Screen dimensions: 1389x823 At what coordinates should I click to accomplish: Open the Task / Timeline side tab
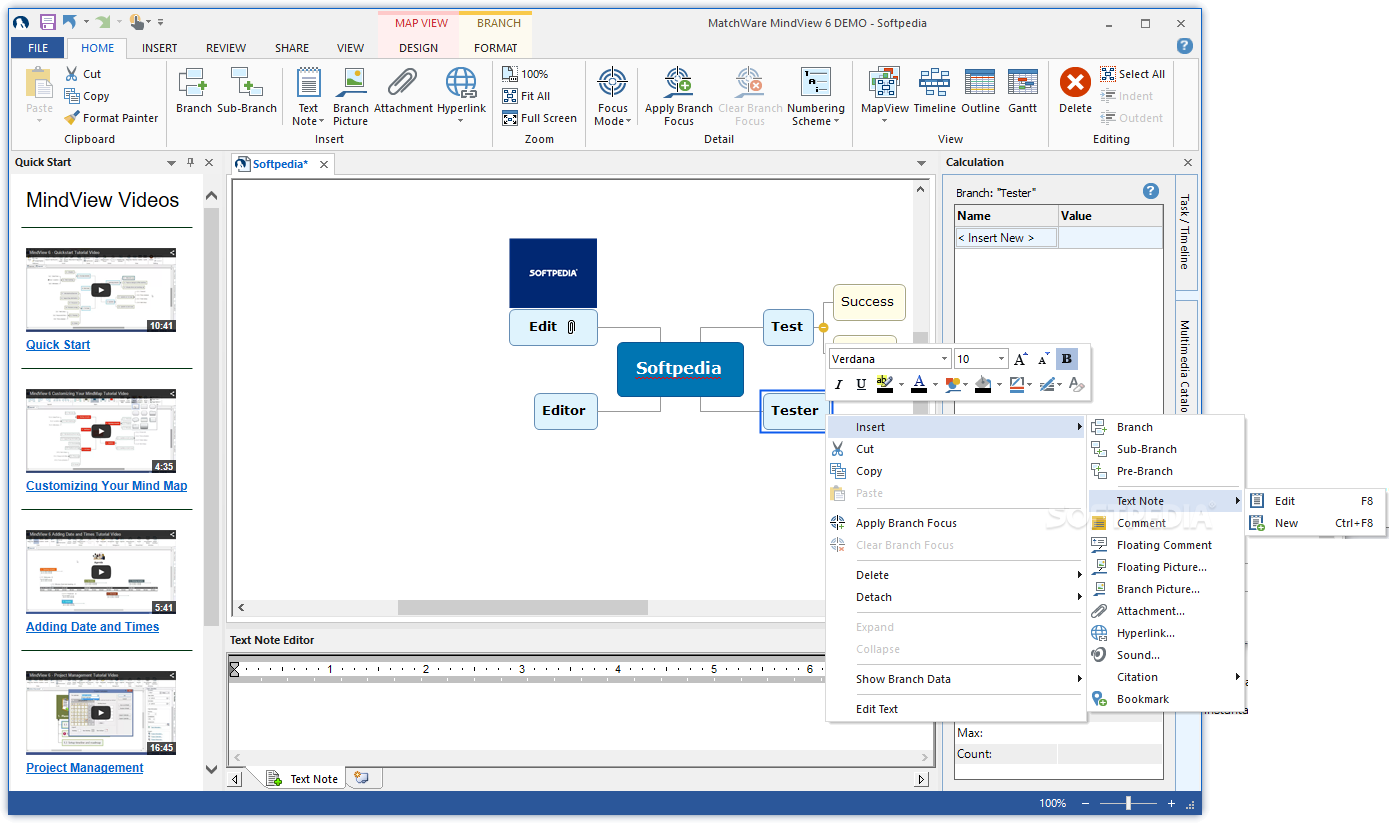pos(1185,231)
